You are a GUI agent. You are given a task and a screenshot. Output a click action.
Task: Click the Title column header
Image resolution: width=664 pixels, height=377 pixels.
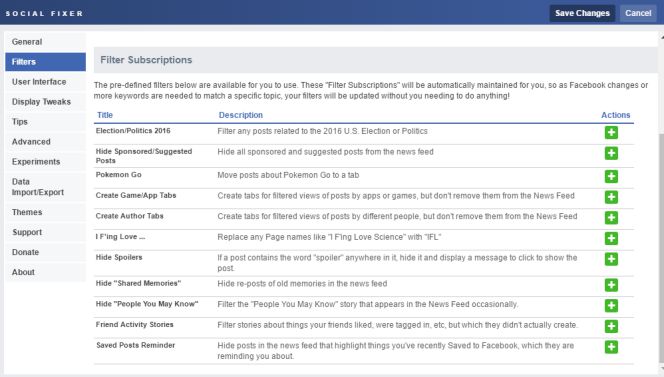click(105, 115)
